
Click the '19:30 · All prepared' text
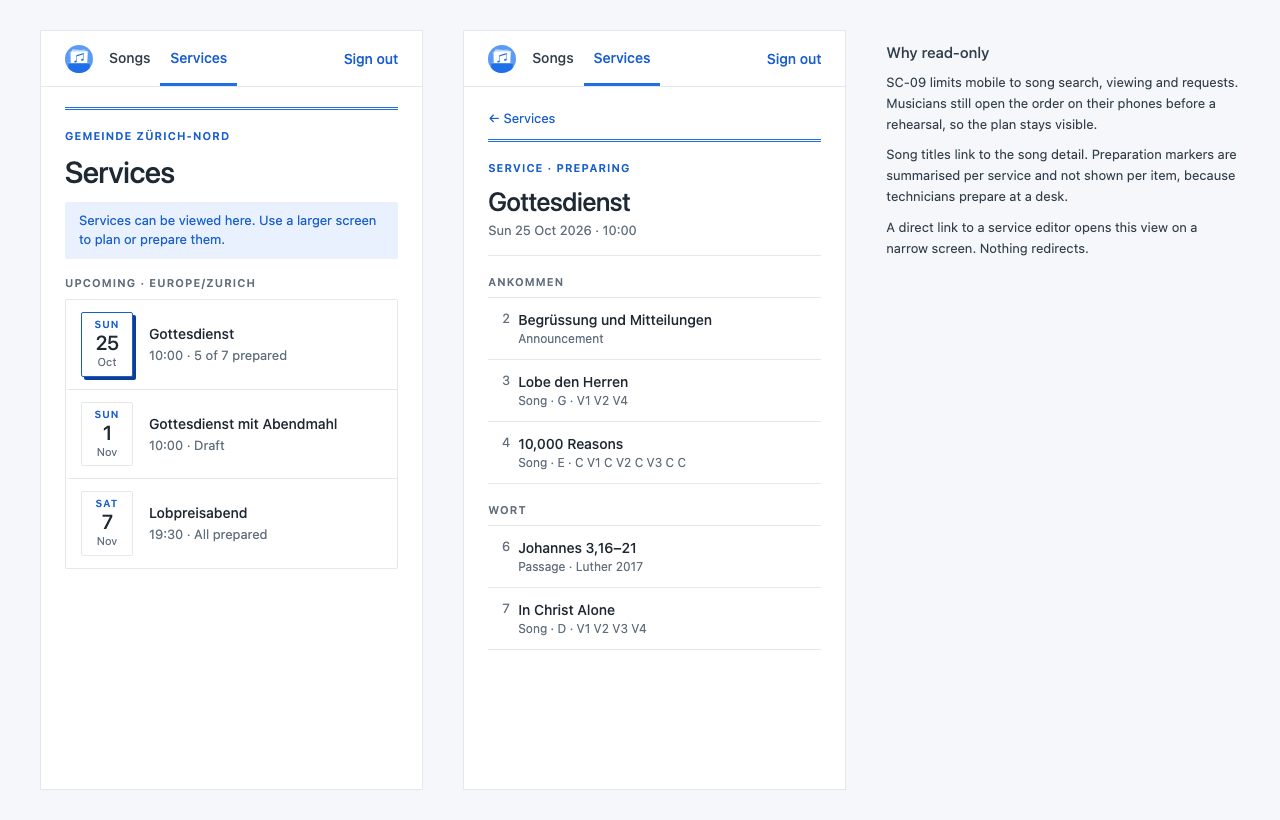point(208,534)
